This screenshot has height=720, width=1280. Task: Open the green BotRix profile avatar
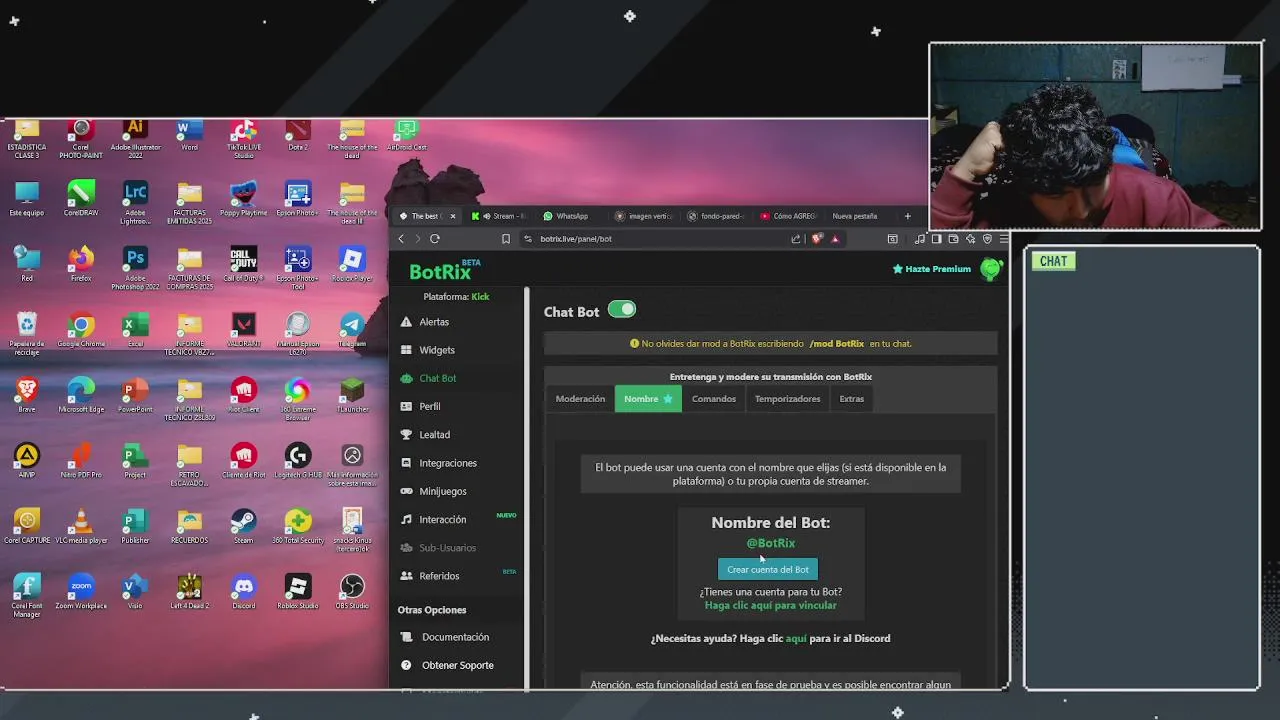pos(991,268)
